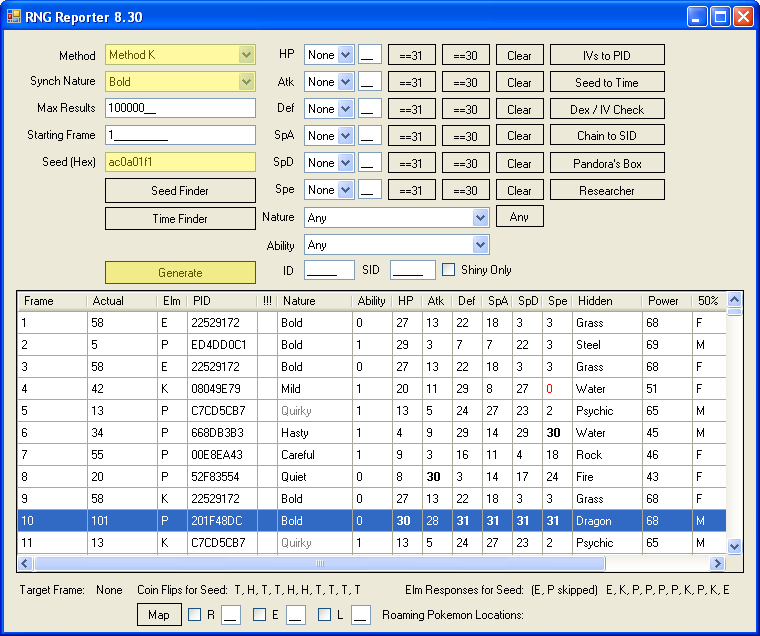Tick the R roaming Pokemon checkbox
The height and width of the screenshot is (636, 760).
tap(195, 615)
